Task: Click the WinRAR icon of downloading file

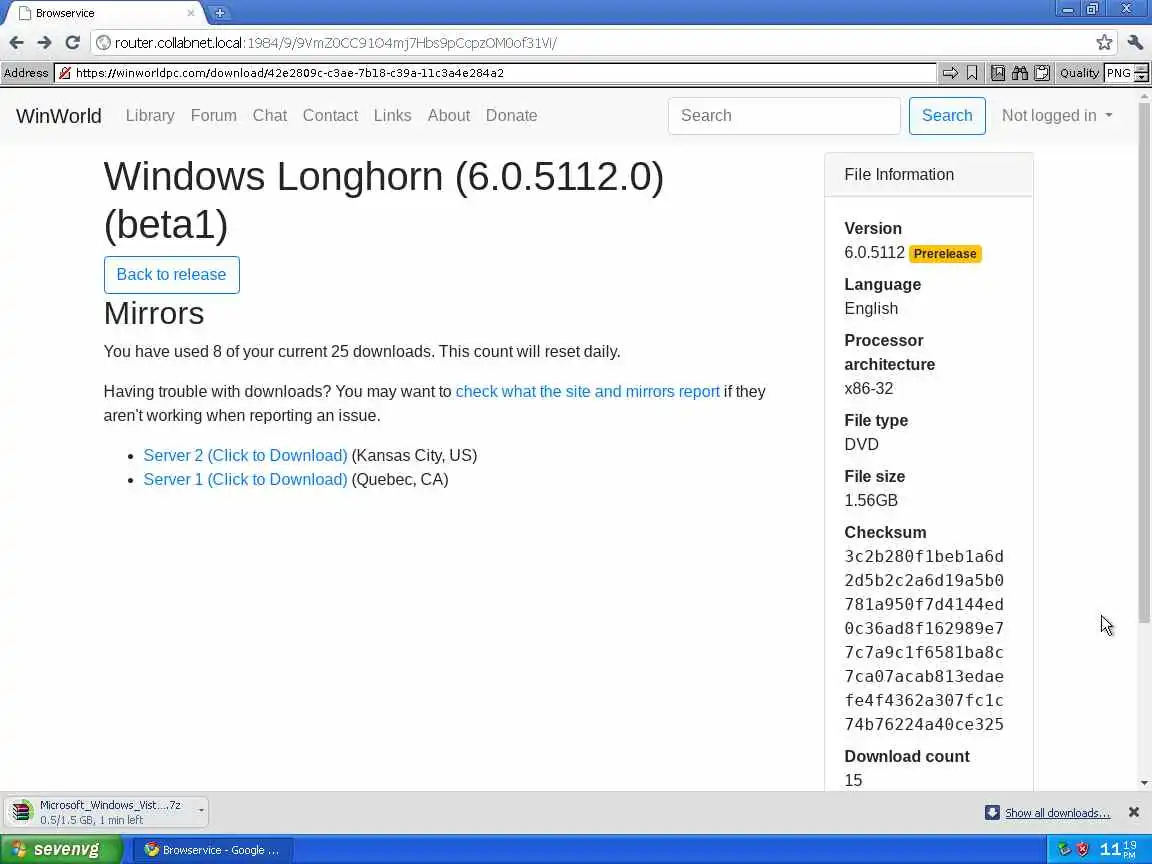Action: pos(21,812)
